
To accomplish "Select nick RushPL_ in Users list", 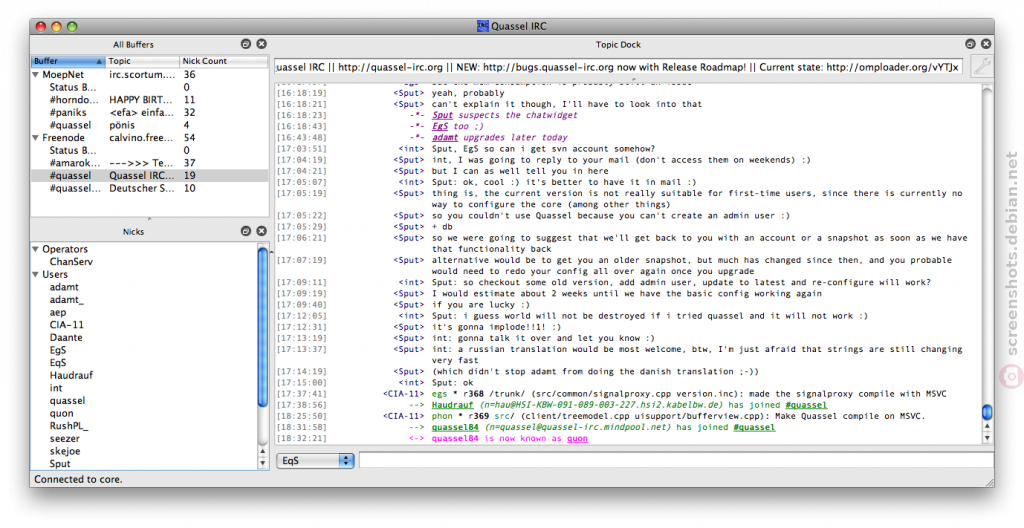I will 69,426.
